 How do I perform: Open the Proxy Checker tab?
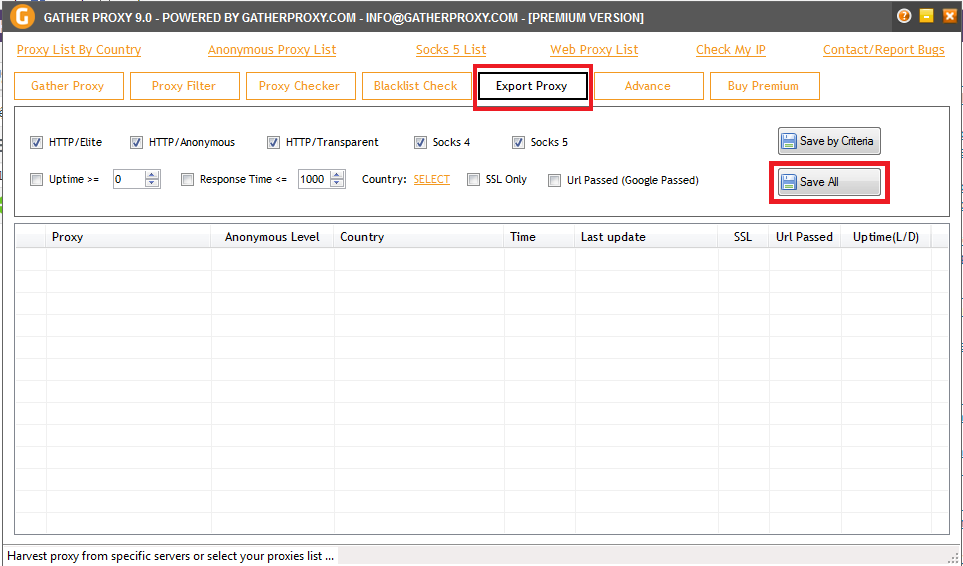pyautogui.click(x=301, y=86)
